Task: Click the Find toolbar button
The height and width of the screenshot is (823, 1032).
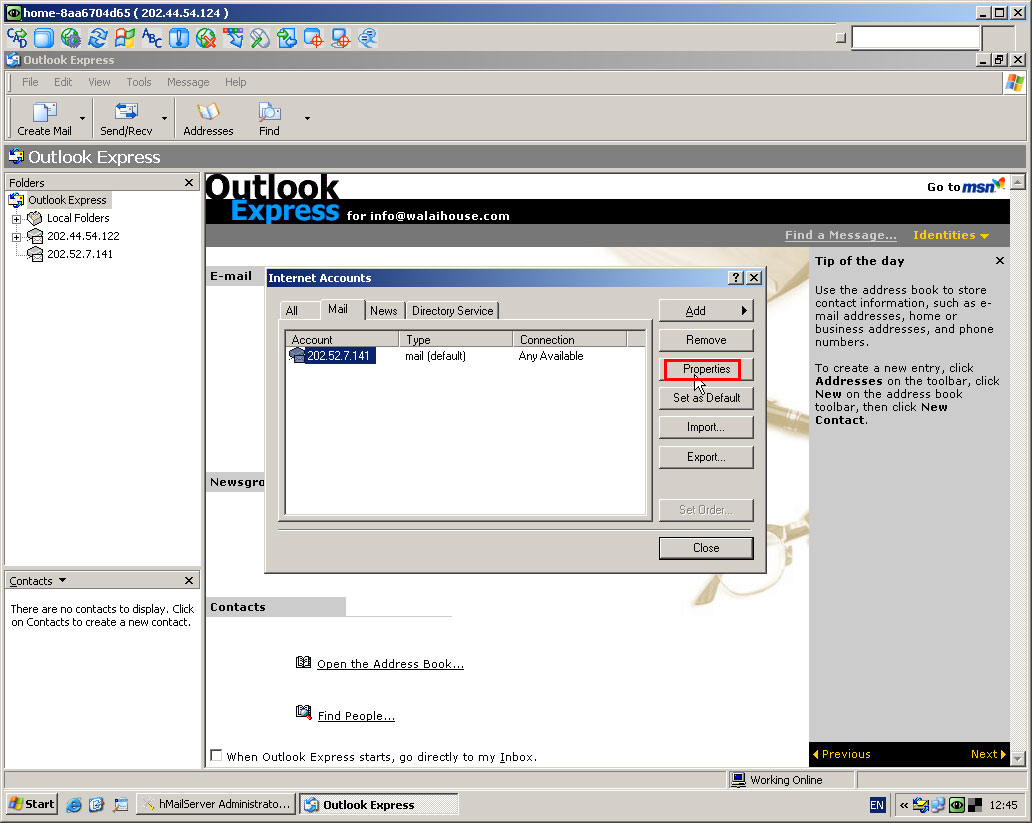Action: (269, 119)
